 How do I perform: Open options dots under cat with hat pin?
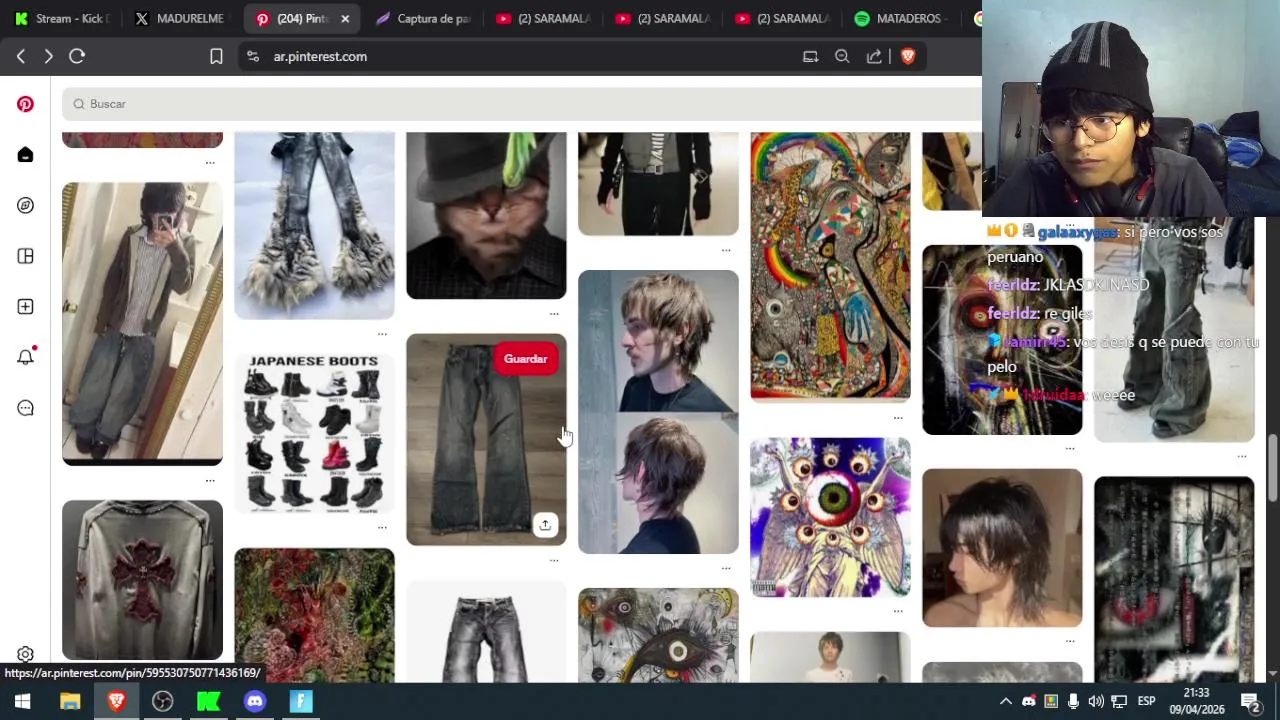pyautogui.click(x=554, y=313)
